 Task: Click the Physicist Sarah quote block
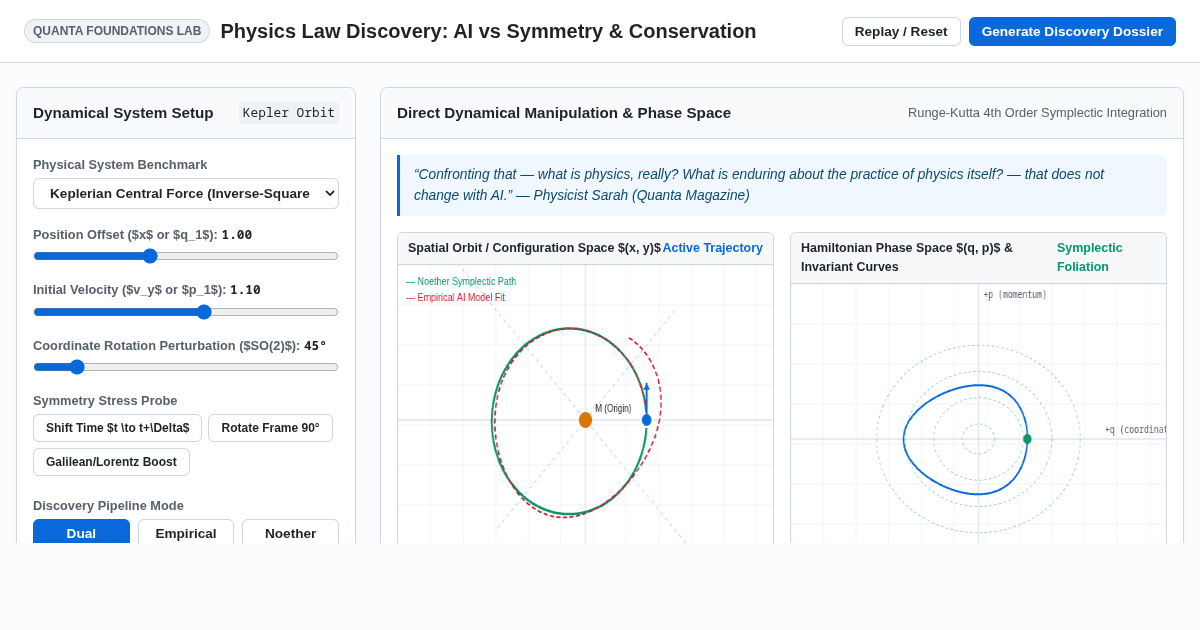pos(782,185)
